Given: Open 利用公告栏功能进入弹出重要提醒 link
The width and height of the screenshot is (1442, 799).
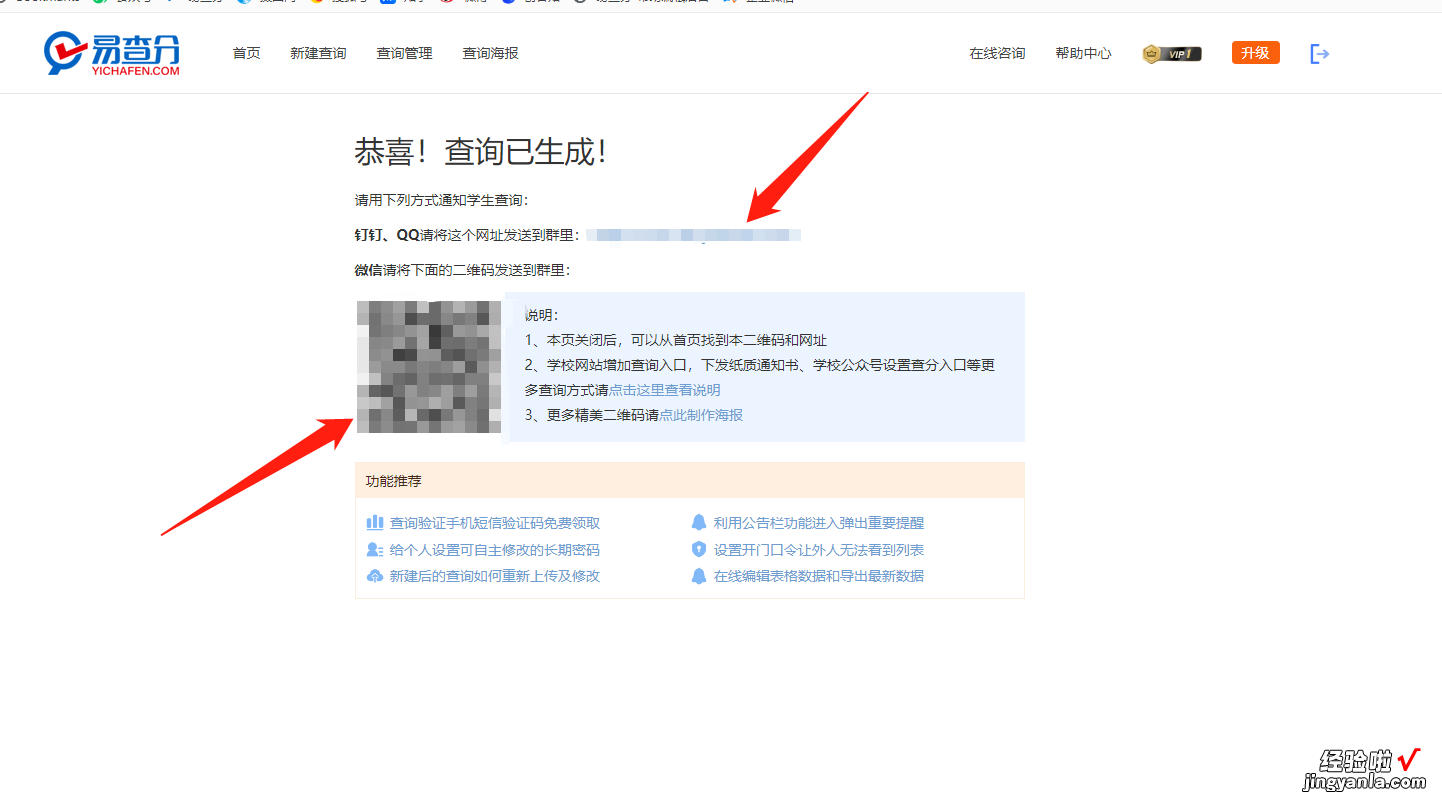Looking at the screenshot, I should coord(819,523).
